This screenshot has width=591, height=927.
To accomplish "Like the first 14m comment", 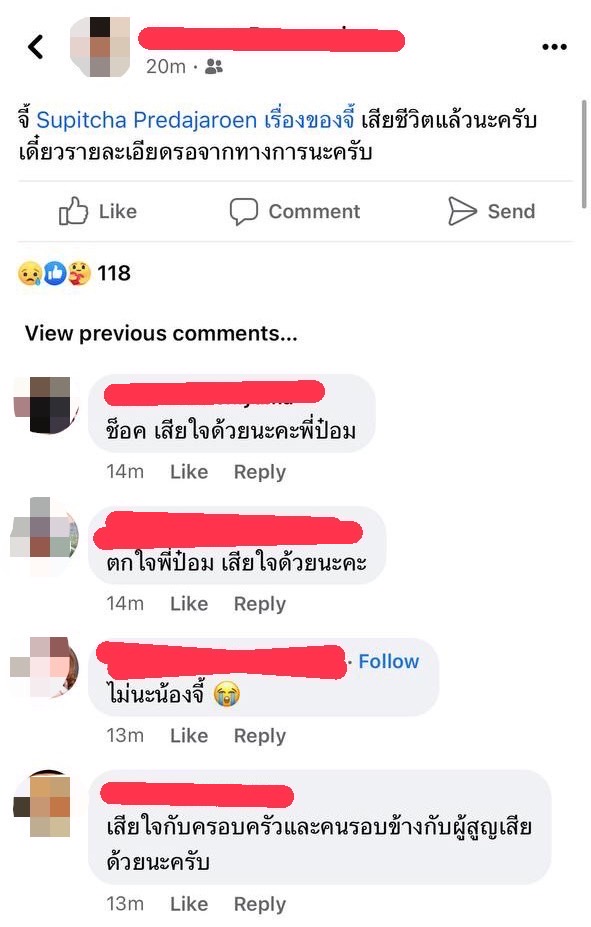I will (x=189, y=472).
